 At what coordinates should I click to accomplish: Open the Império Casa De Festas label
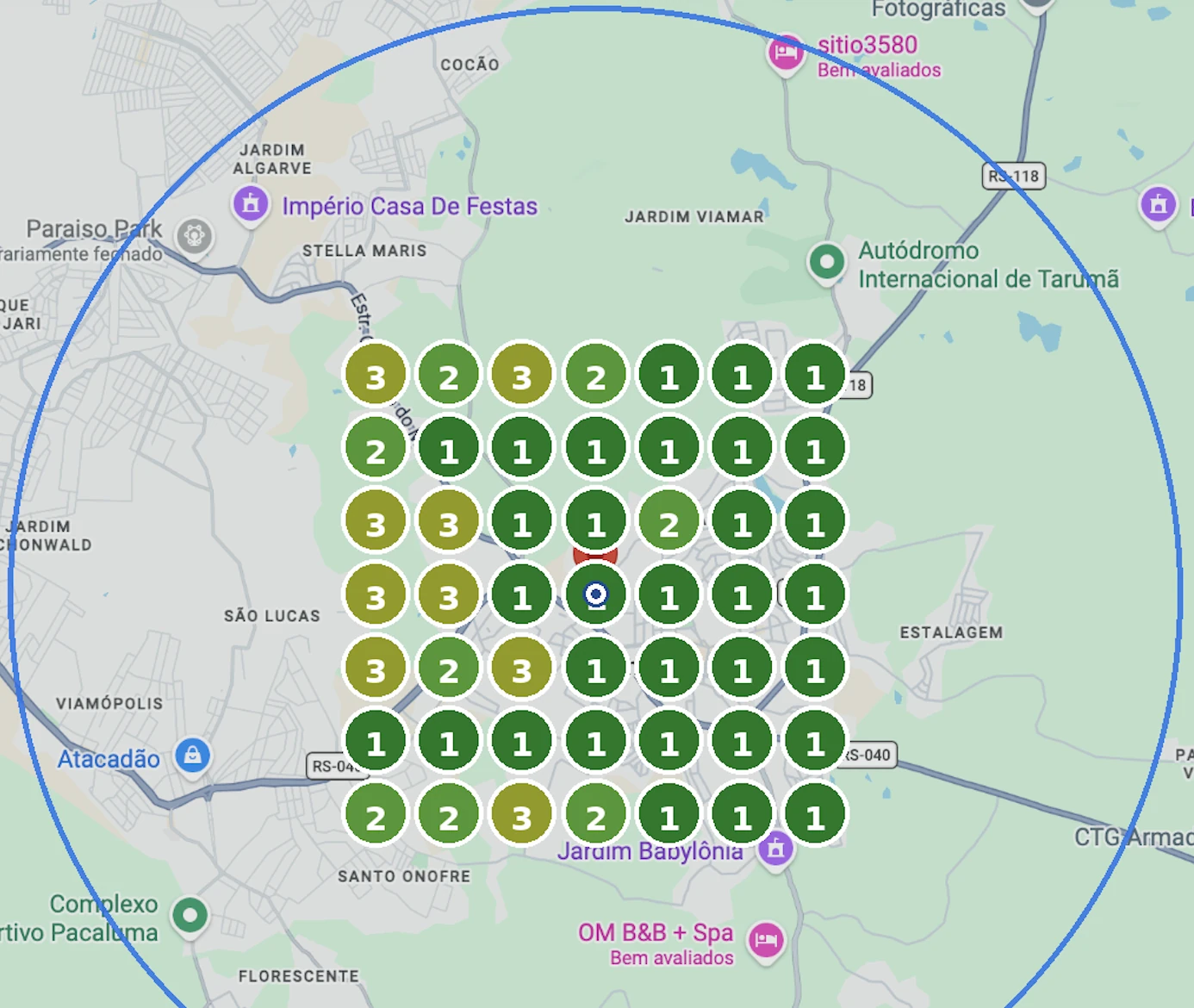[x=410, y=207]
